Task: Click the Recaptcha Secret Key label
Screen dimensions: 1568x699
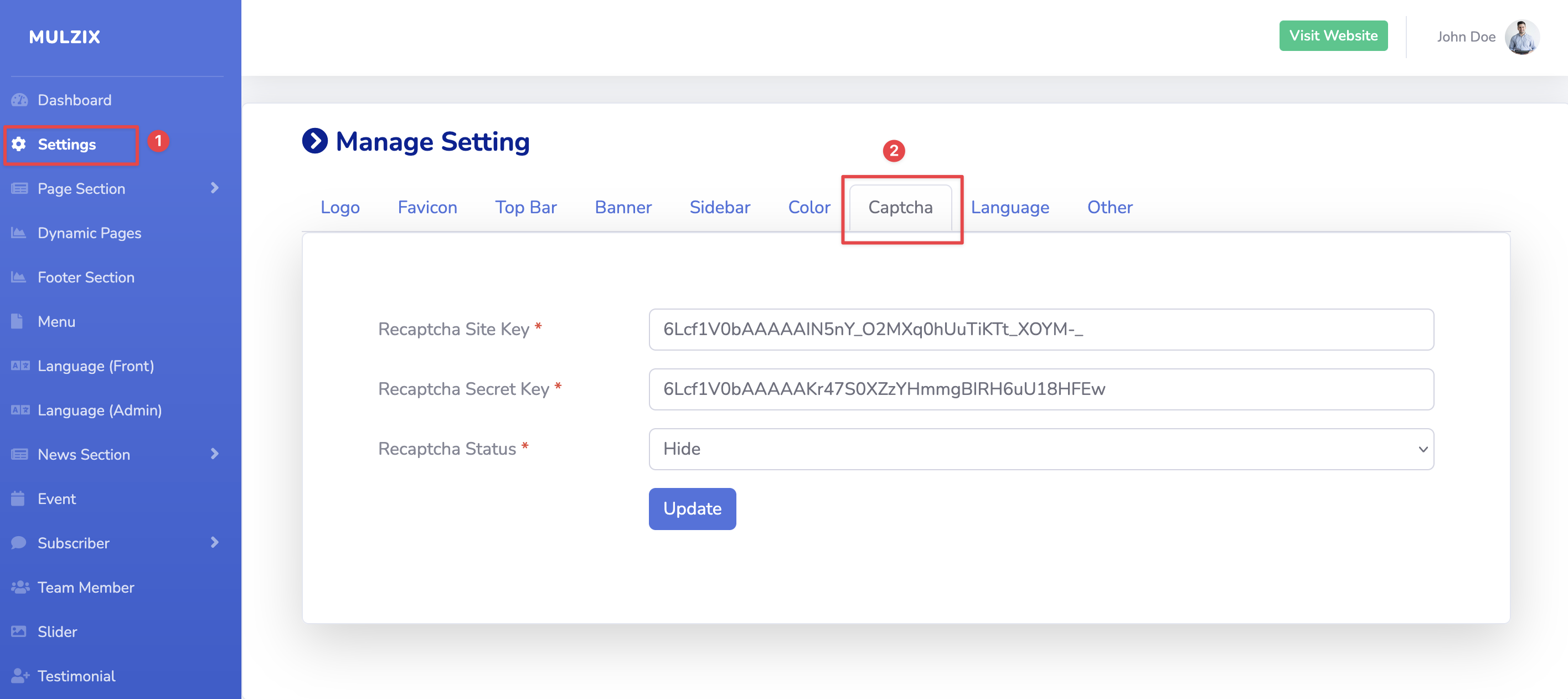Action: point(463,389)
